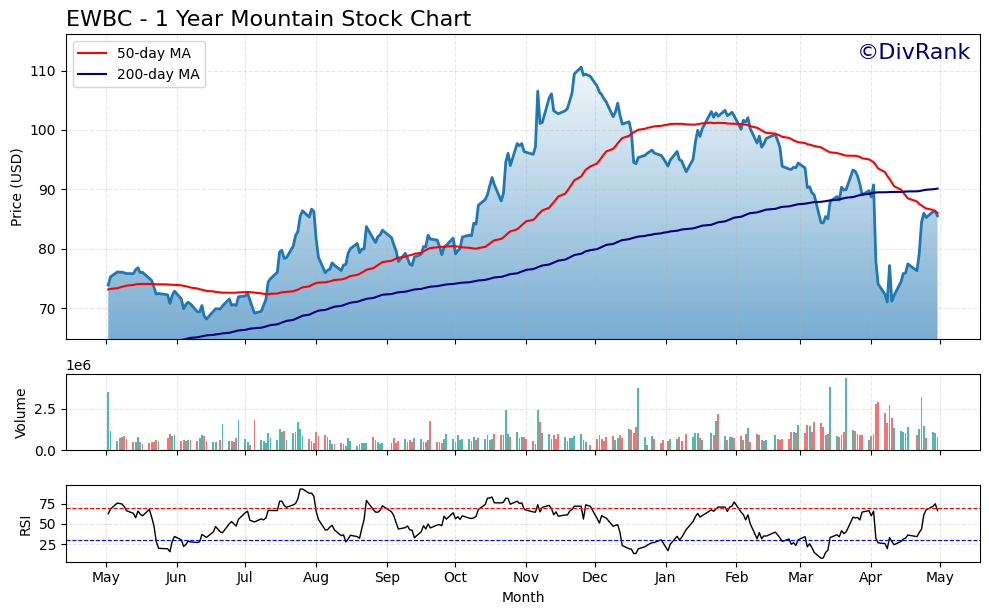This screenshot has width=989, height=615.
Task: Click the 50 RSI tick label
Action: click(x=47, y=524)
